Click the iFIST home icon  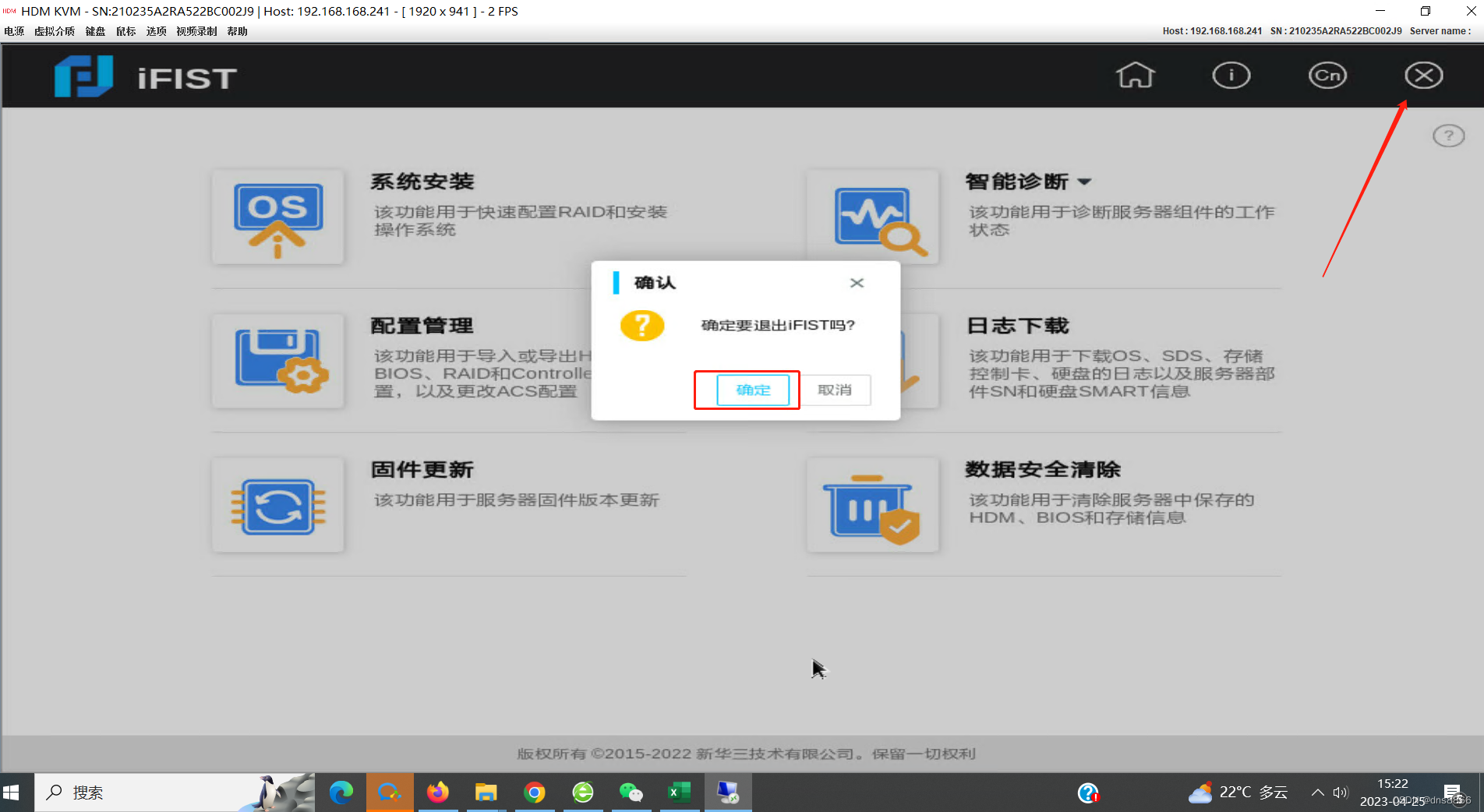(1135, 76)
